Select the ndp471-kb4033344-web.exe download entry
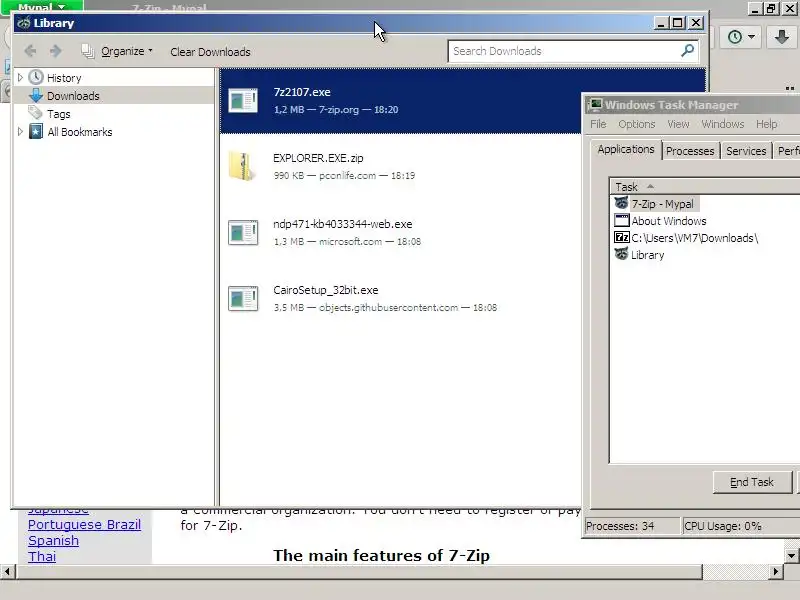800x600 pixels. click(400, 232)
